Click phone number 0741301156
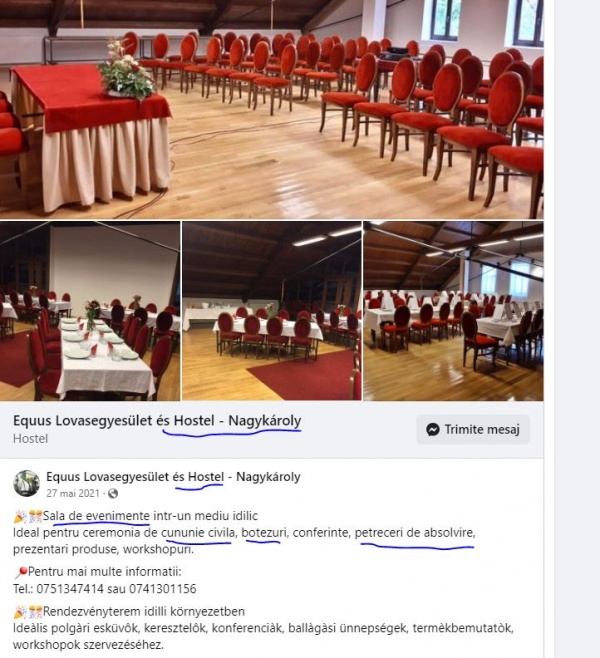600x658 pixels. coord(163,589)
